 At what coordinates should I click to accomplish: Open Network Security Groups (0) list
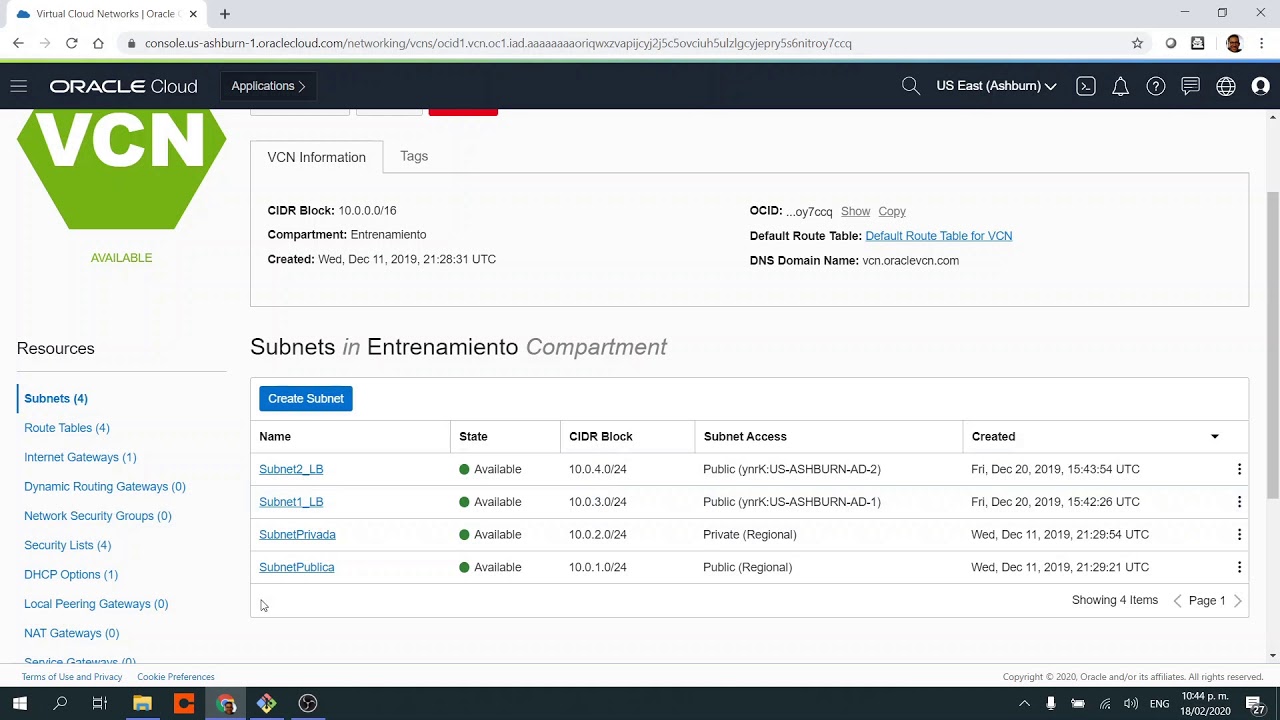[x=98, y=516]
